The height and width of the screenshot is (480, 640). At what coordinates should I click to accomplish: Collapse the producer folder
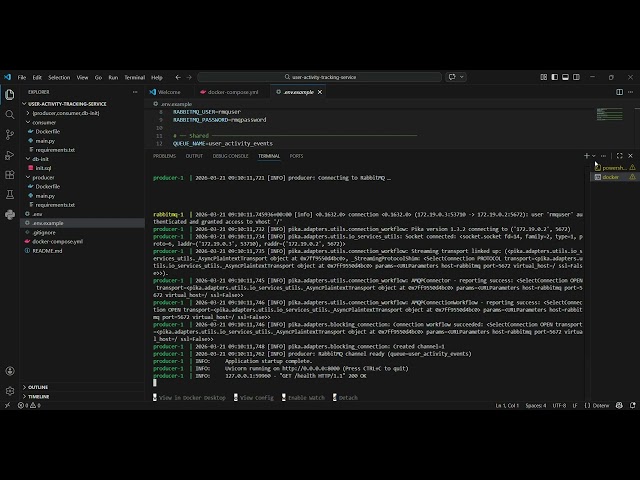click(82, 178)
